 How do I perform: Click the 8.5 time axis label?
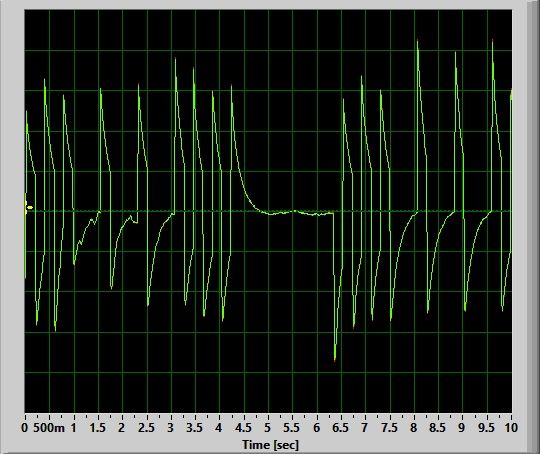click(437, 428)
